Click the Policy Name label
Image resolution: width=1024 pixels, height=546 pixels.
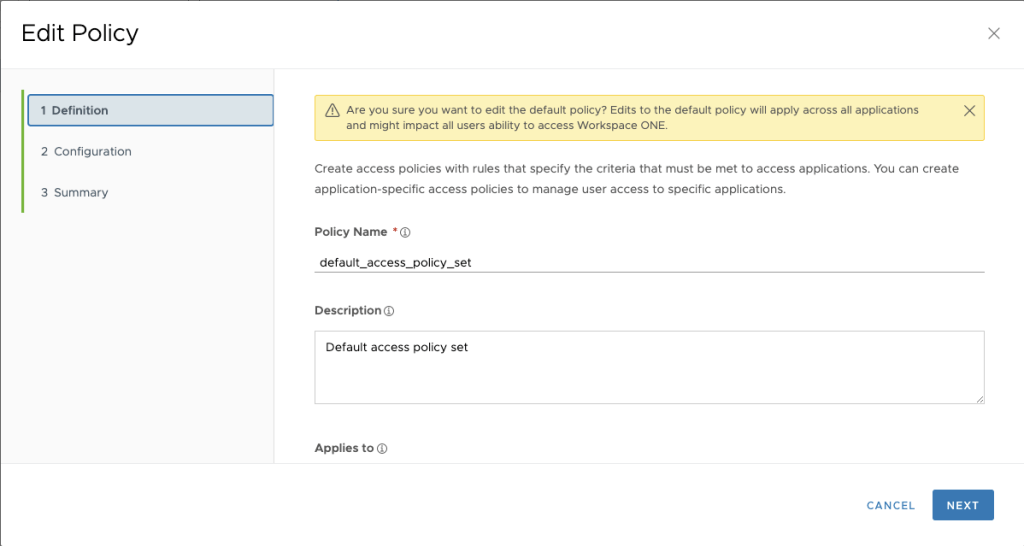click(350, 232)
